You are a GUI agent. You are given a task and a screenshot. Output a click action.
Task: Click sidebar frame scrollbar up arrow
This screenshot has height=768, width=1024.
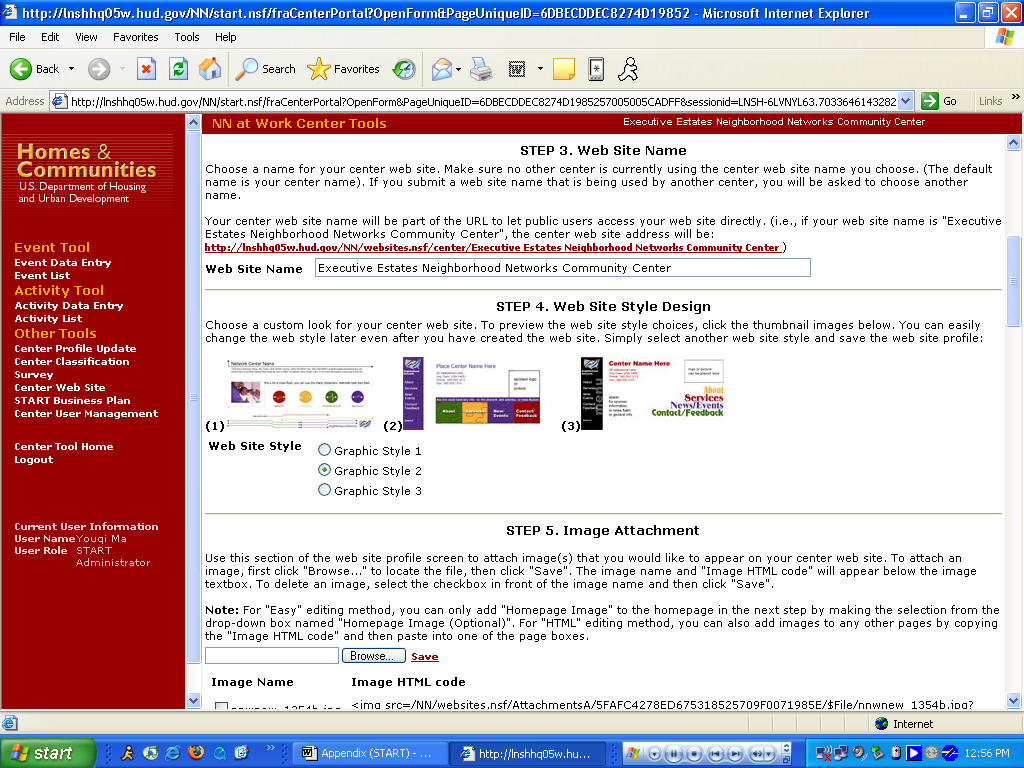[x=193, y=122]
